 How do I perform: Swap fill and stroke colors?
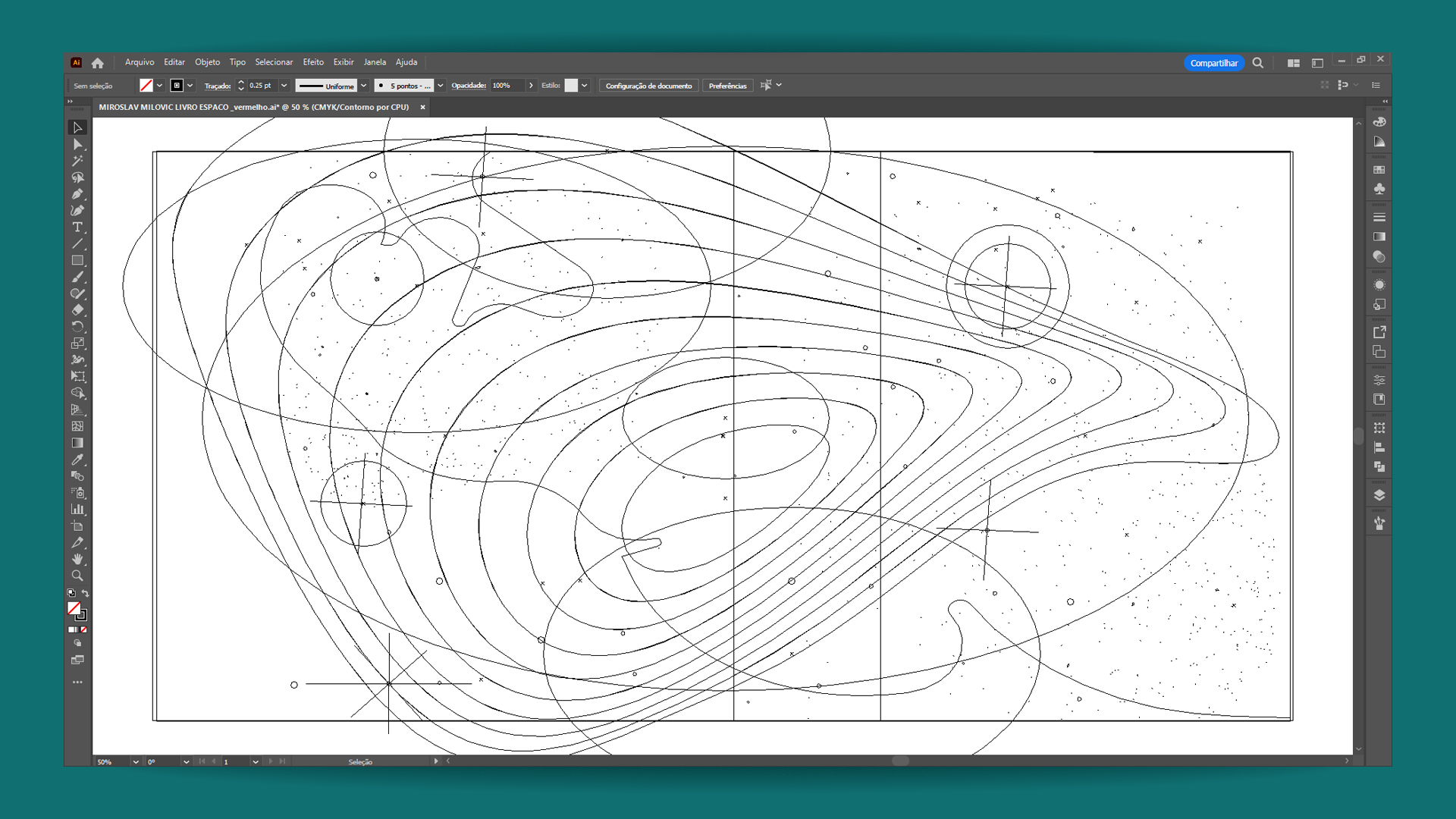point(85,593)
